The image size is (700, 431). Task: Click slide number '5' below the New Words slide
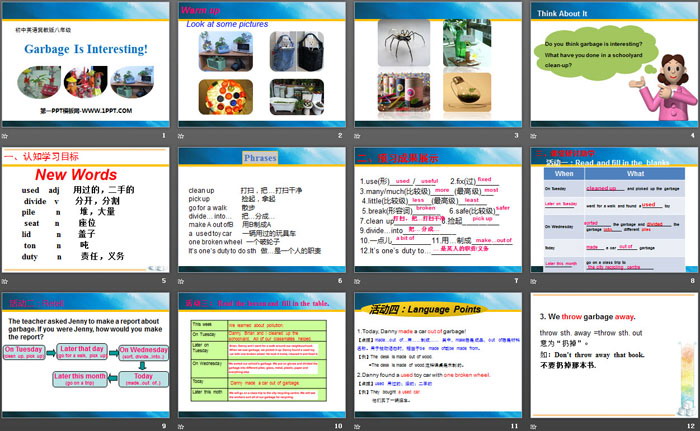click(164, 280)
